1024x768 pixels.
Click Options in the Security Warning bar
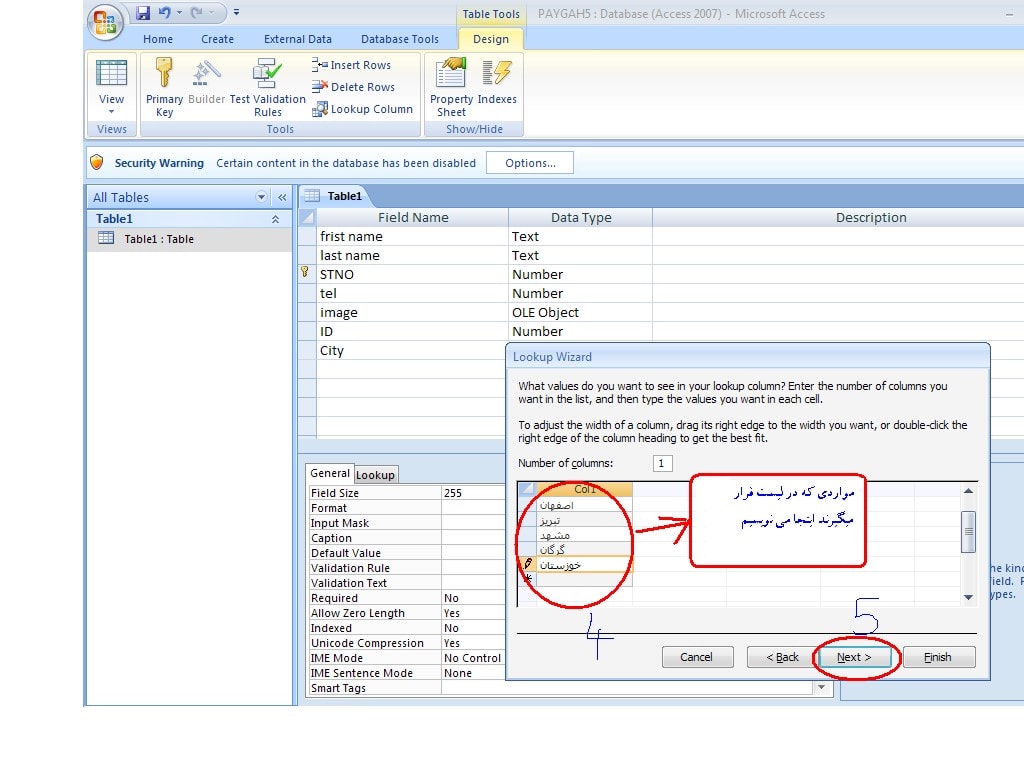pyautogui.click(x=530, y=163)
